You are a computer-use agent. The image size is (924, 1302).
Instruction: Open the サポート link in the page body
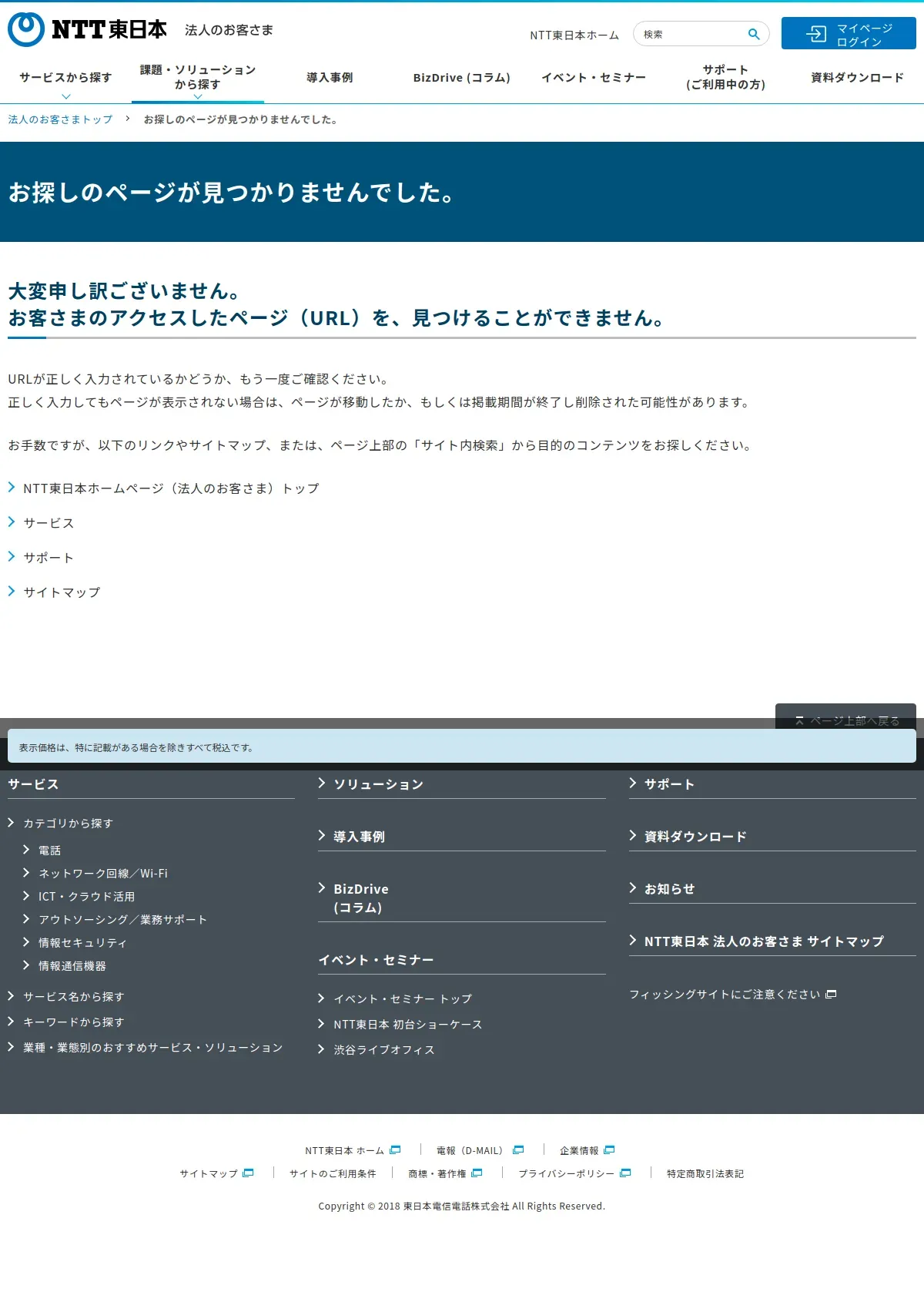point(49,558)
